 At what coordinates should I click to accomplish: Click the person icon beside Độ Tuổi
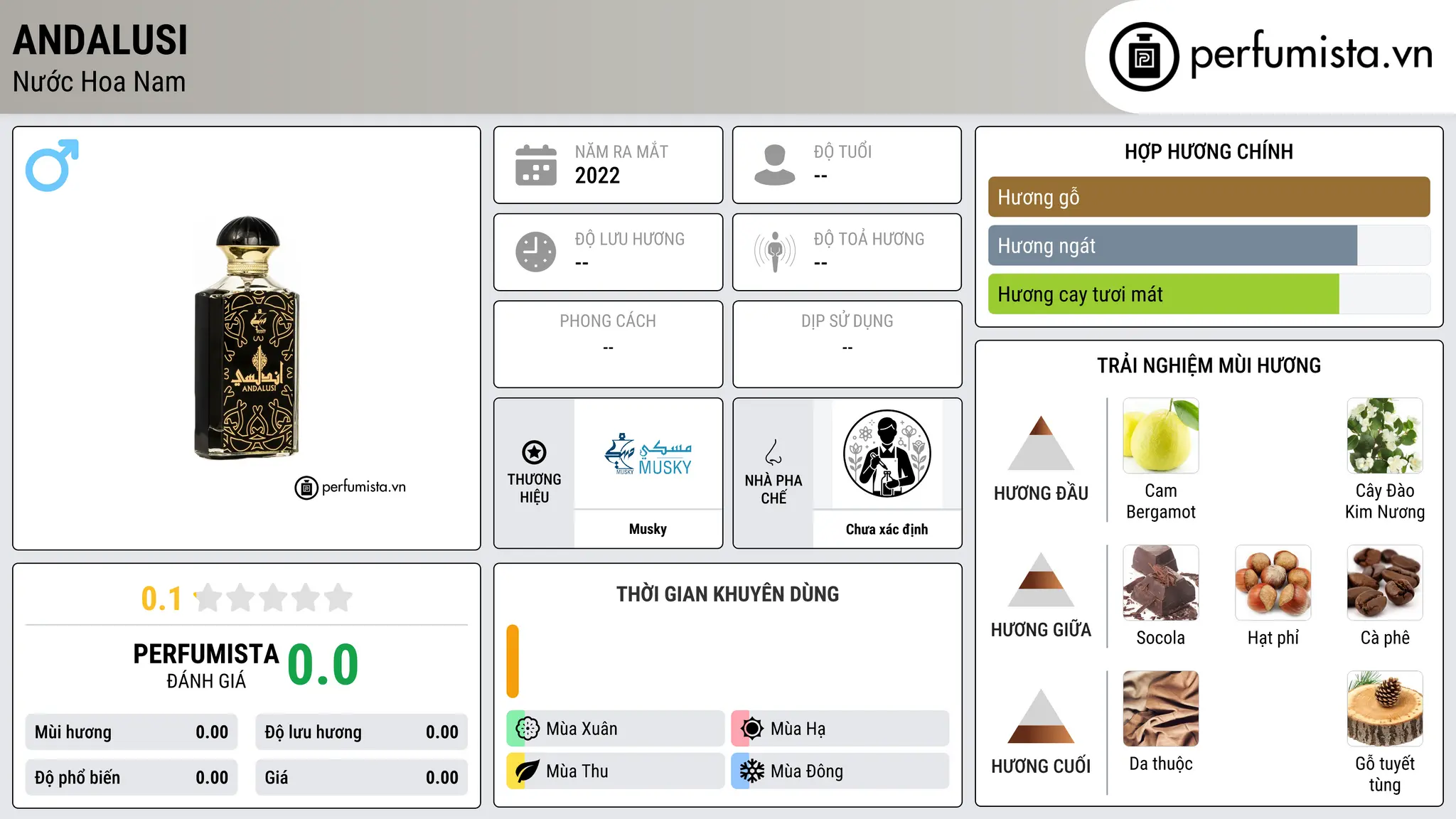point(775,165)
